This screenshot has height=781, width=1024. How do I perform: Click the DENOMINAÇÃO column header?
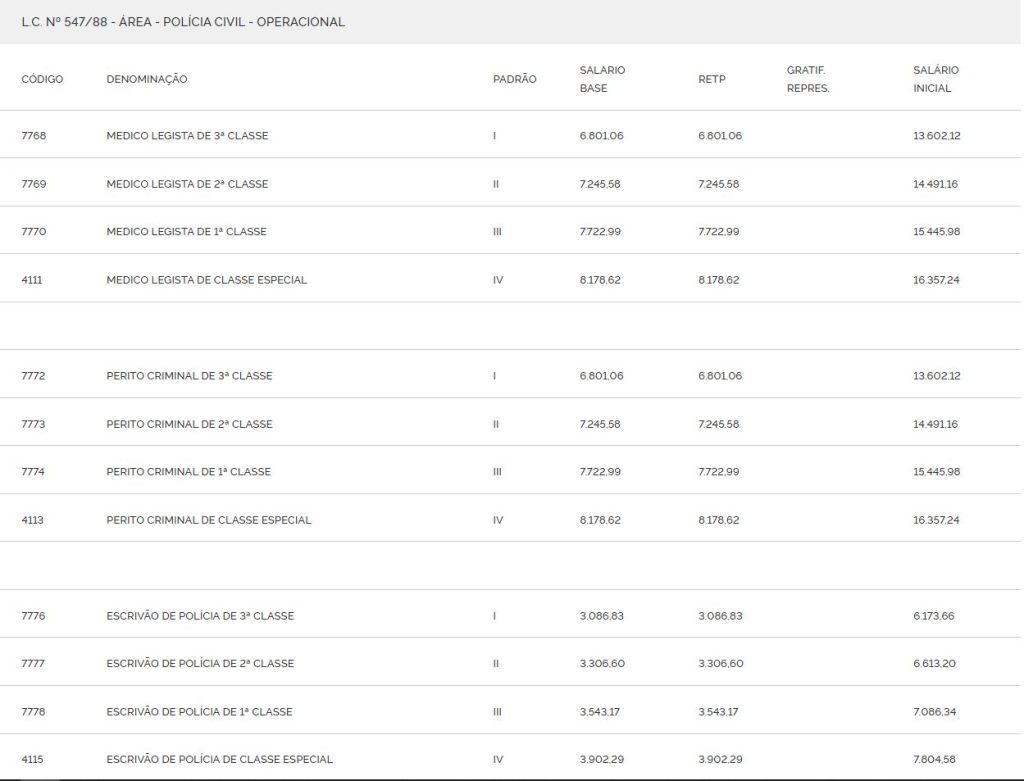(147, 79)
